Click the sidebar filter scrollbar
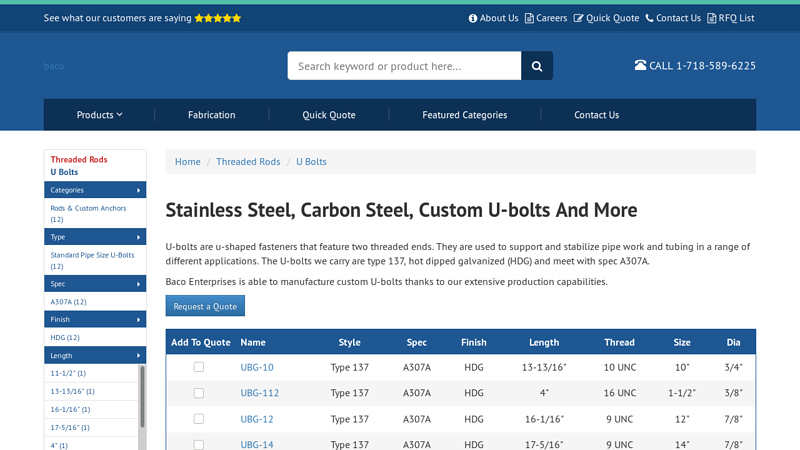This screenshot has width=800, height=450. [142, 396]
